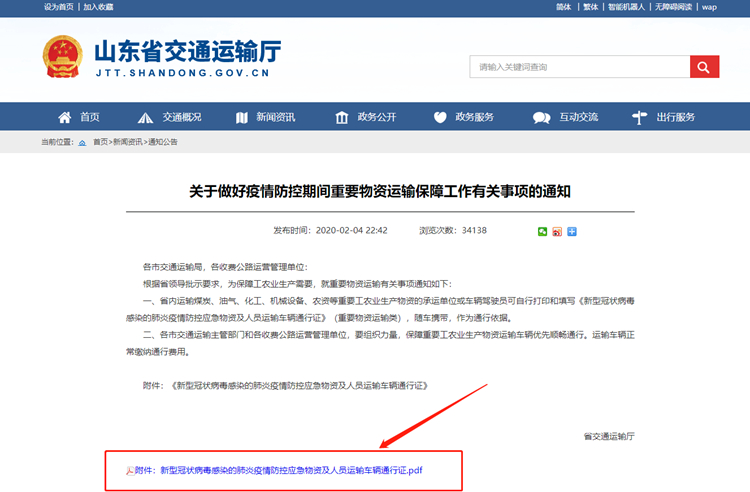Open the 智能机器人 link
Image resolution: width=750 pixels, height=492 pixels.
point(627,7)
